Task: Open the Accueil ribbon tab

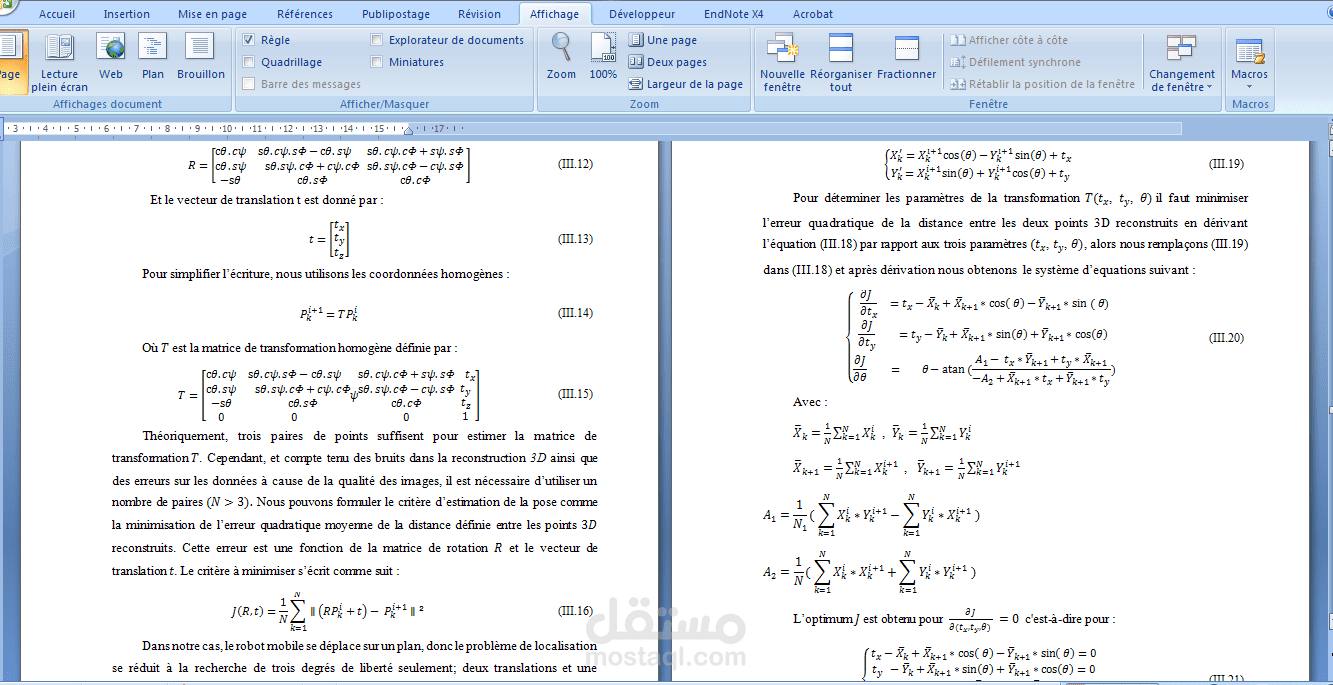Action: (56, 14)
